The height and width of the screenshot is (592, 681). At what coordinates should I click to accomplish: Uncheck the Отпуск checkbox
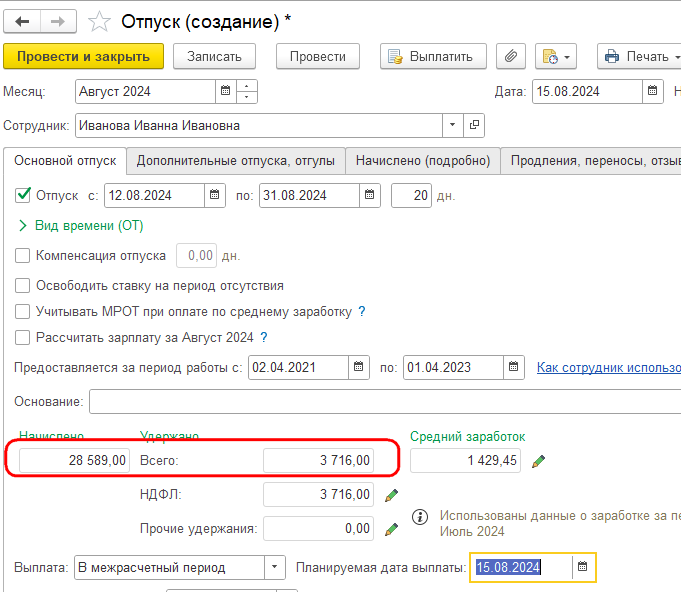point(23,195)
